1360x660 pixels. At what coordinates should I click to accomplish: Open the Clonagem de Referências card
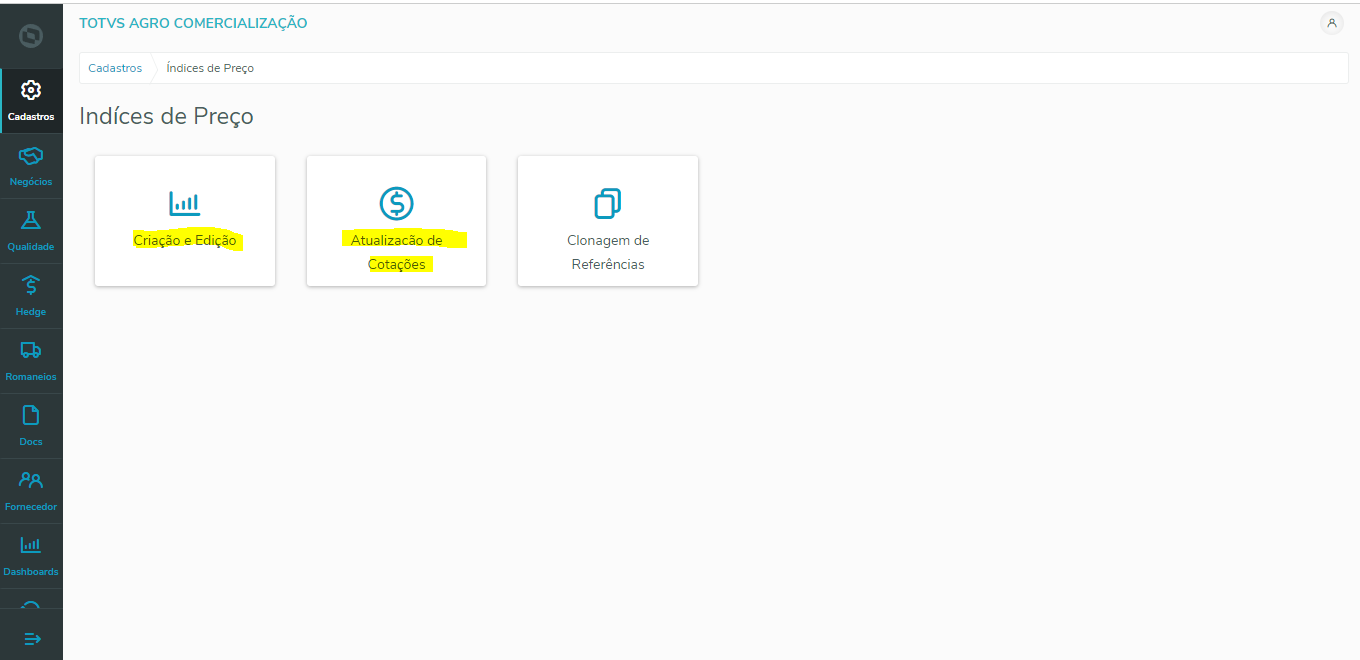[608, 221]
